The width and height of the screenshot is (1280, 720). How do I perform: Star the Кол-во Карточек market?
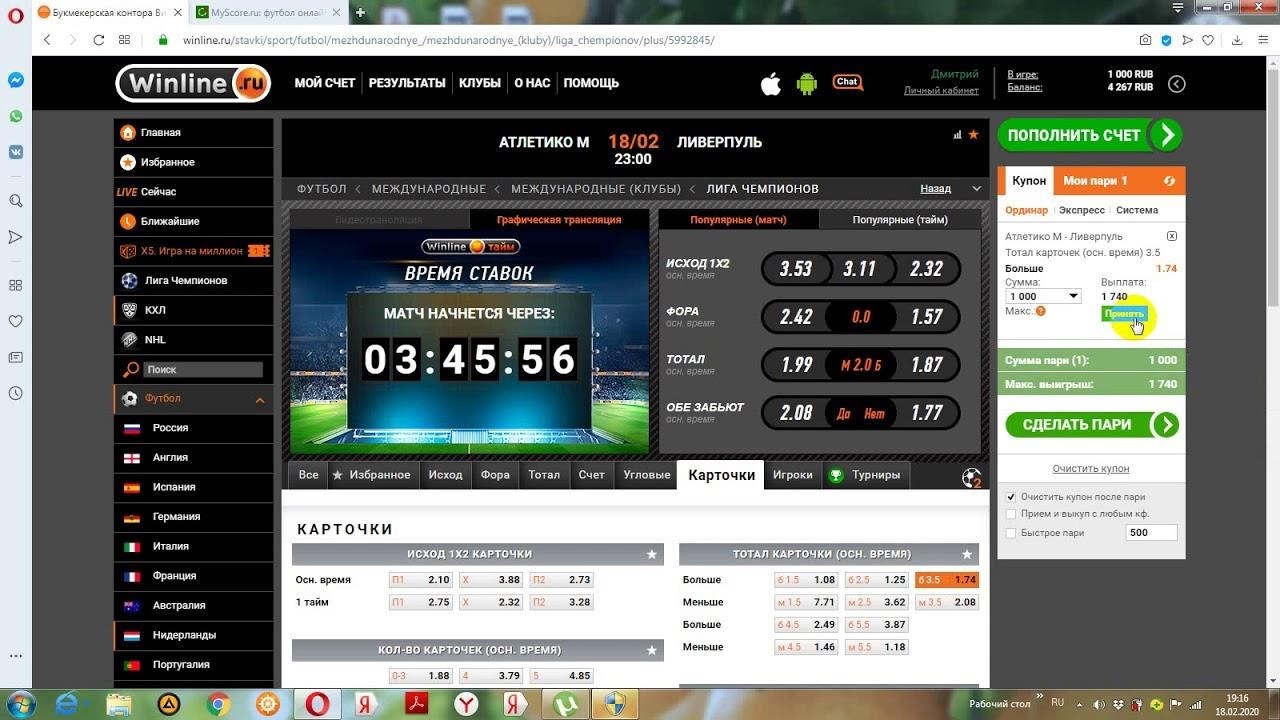tap(652, 650)
